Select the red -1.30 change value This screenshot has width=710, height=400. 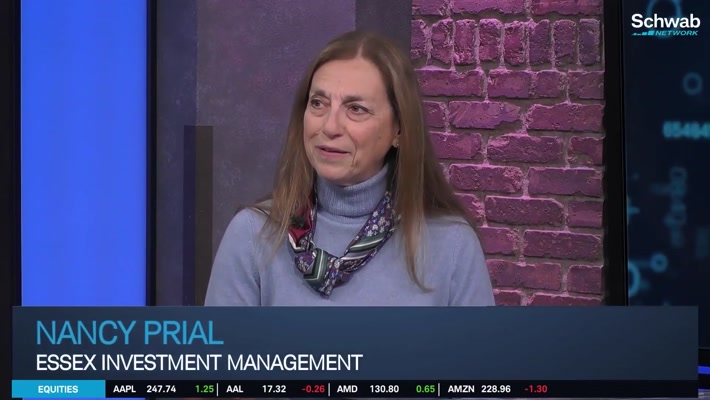(x=536, y=389)
